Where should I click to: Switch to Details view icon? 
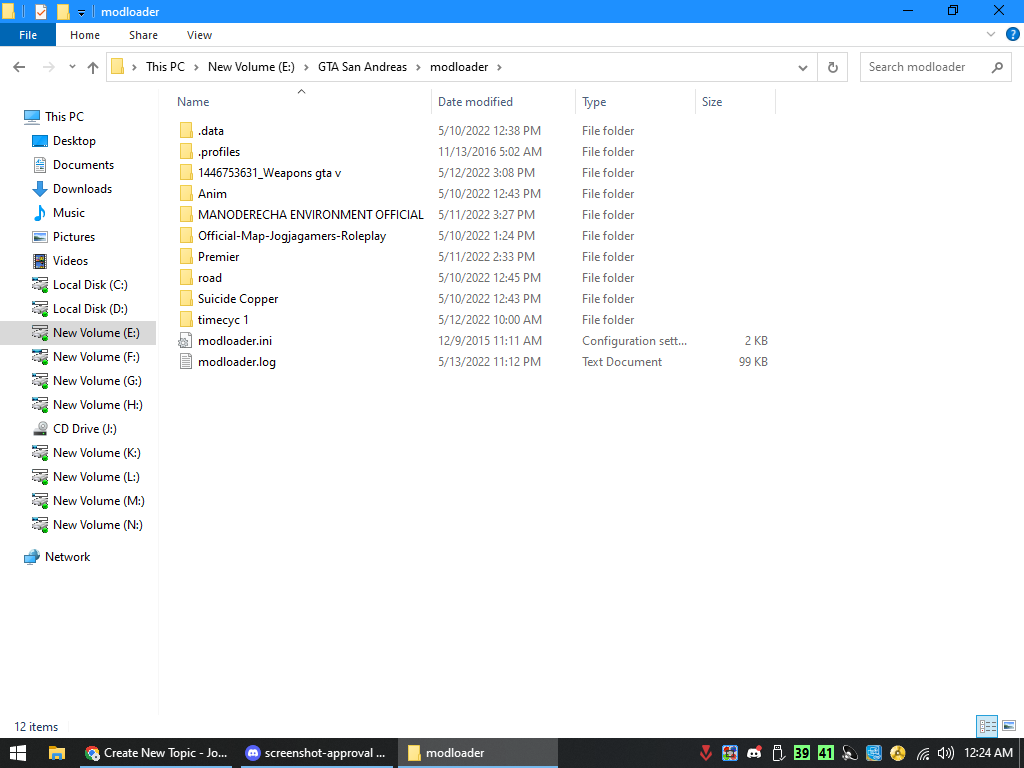[x=987, y=726]
